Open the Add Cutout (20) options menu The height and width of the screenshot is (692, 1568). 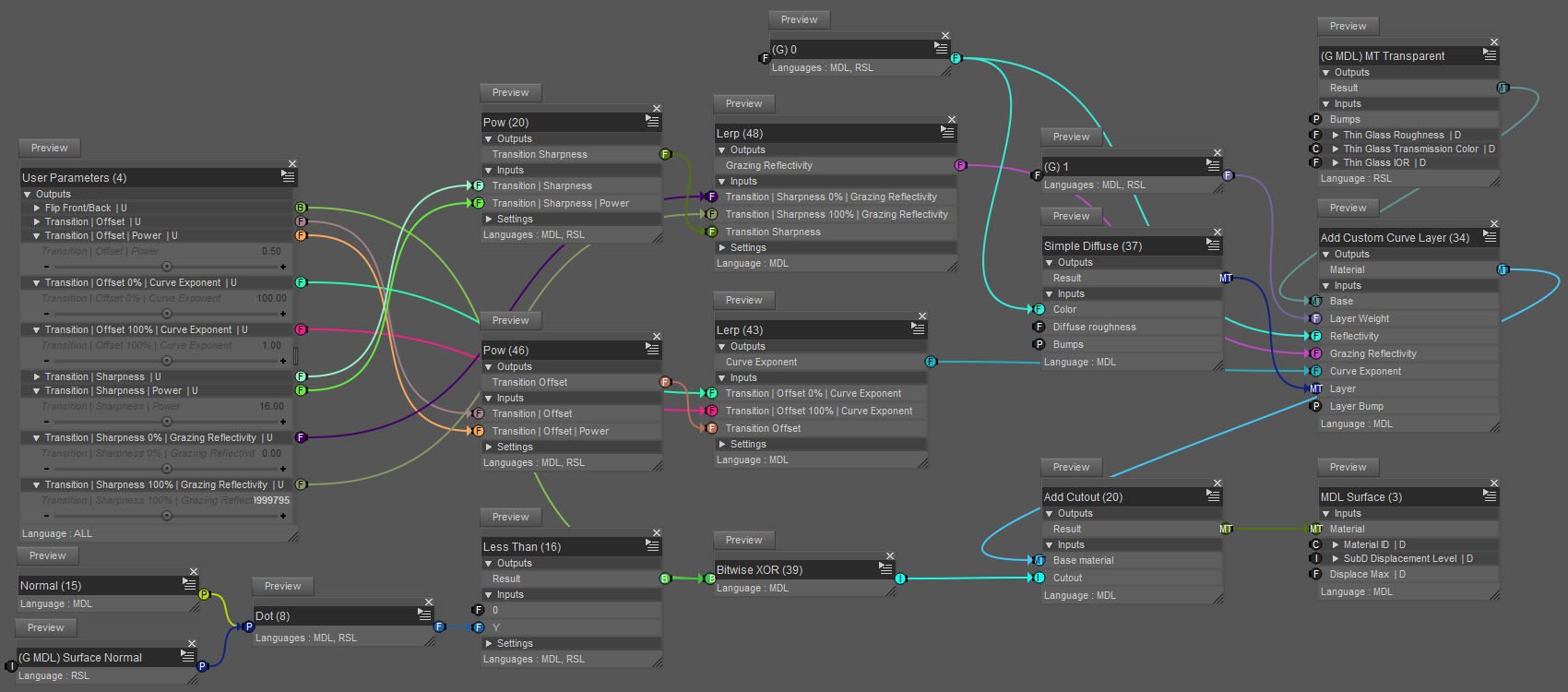(x=1213, y=495)
